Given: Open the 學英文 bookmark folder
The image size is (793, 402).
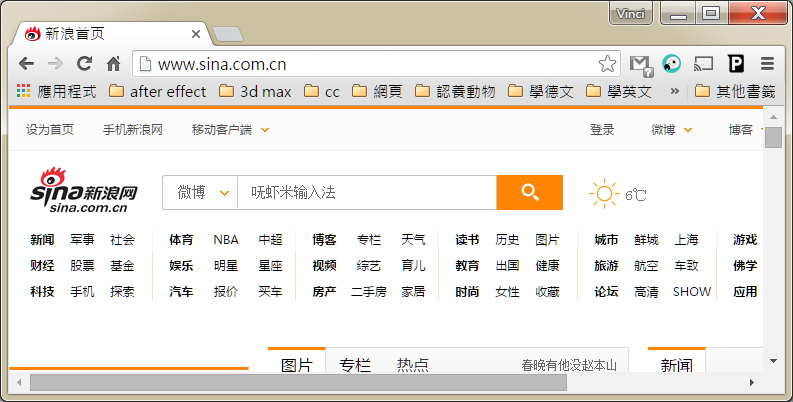Looking at the screenshot, I should coord(619,92).
